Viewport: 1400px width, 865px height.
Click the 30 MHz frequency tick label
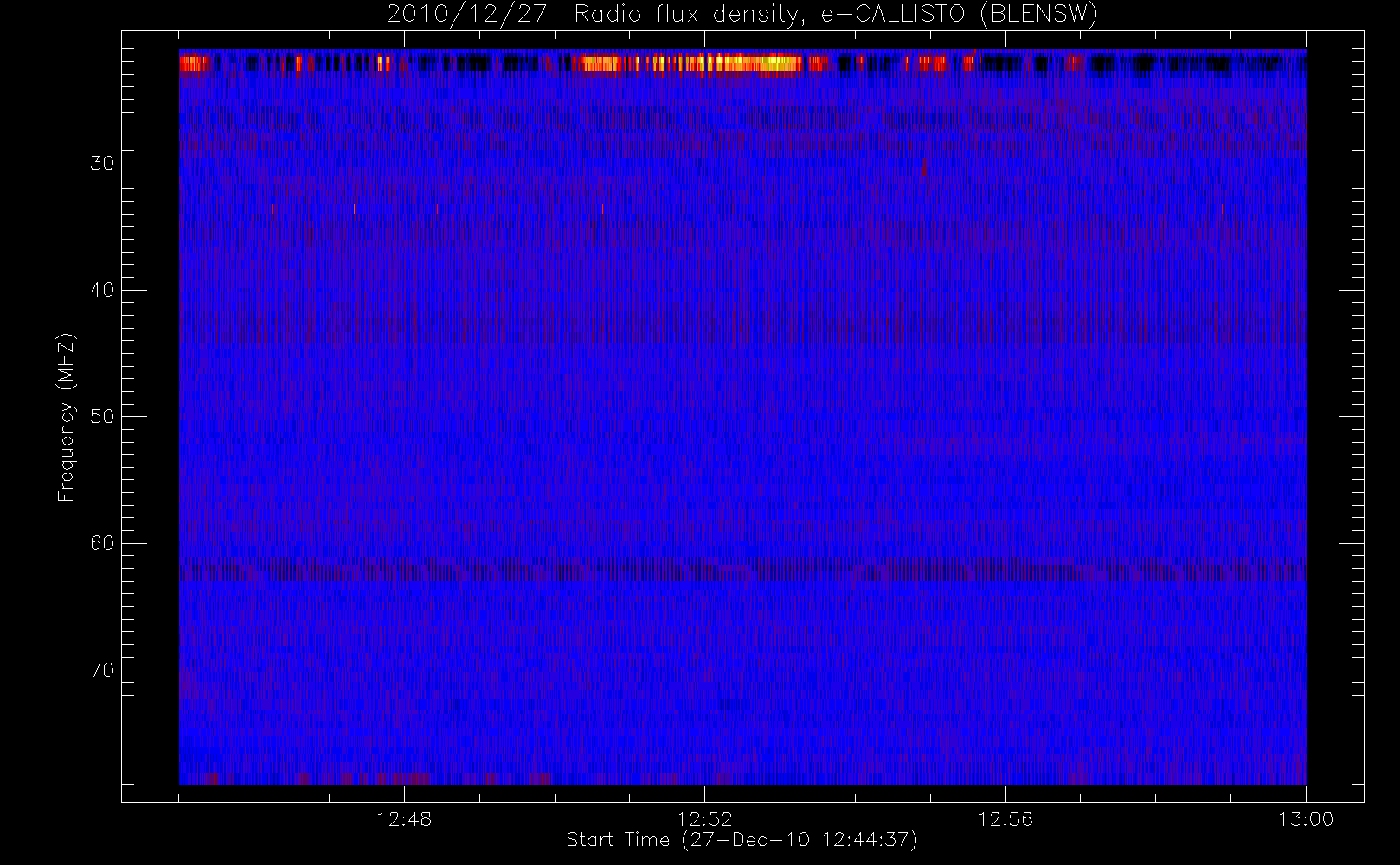click(102, 163)
